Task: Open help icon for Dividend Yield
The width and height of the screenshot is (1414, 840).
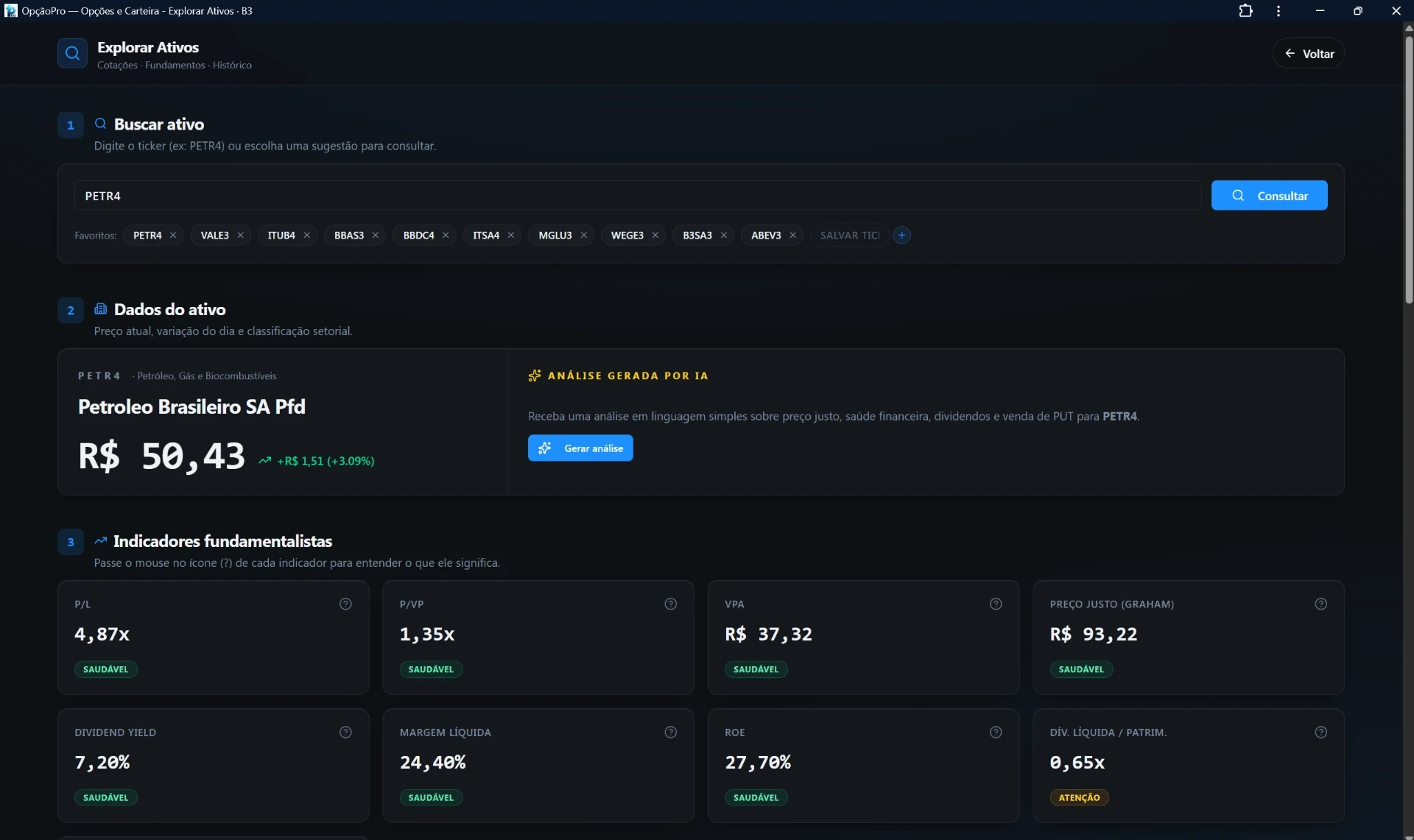Action: [x=345, y=733]
